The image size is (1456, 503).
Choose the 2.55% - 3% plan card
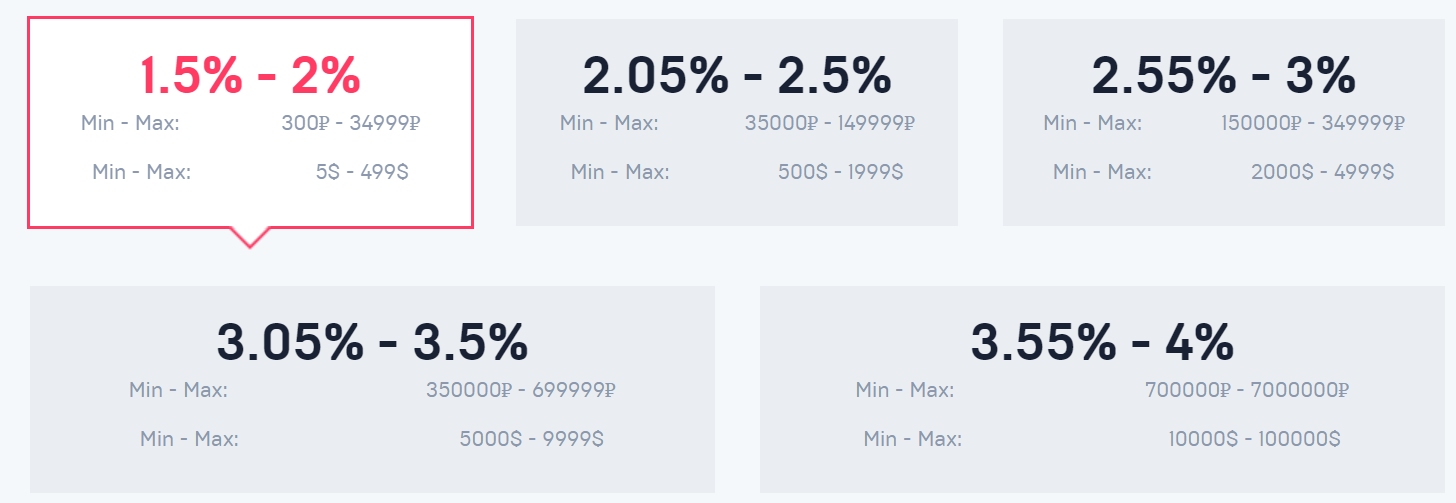click(x=1224, y=122)
